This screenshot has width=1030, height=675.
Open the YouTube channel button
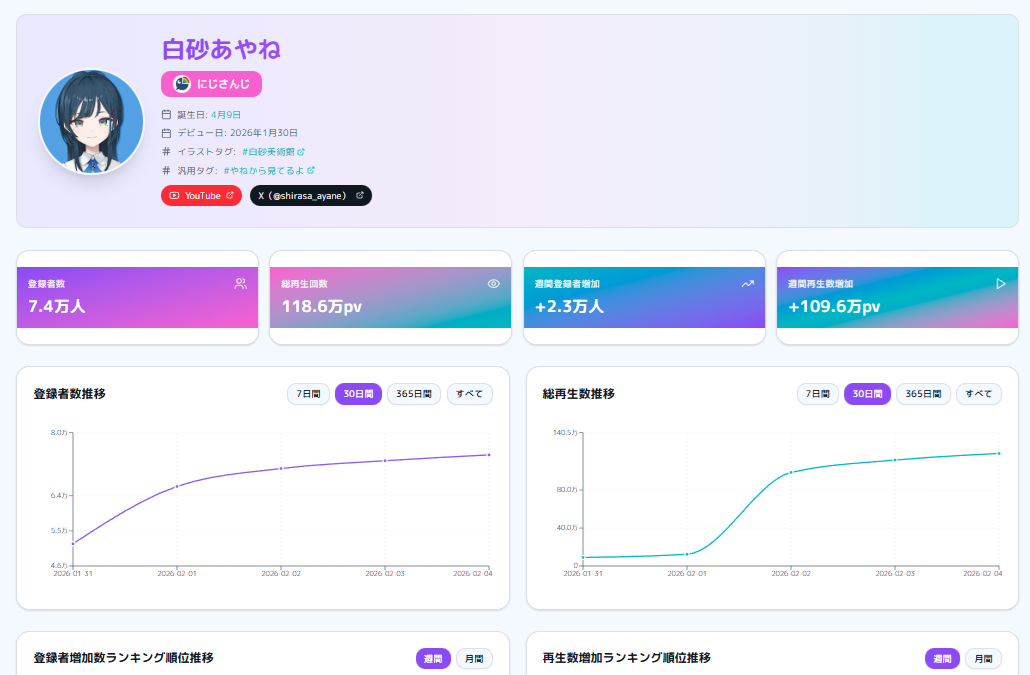(x=200, y=195)
